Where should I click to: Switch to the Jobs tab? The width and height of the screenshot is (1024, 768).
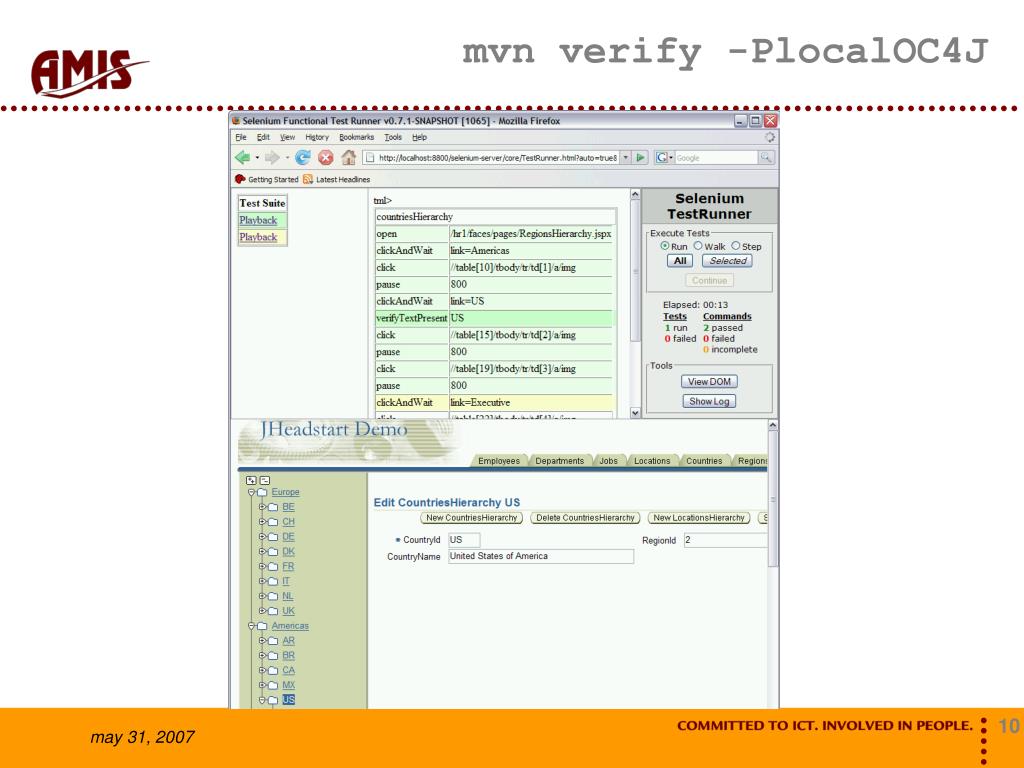pos(609,461)
